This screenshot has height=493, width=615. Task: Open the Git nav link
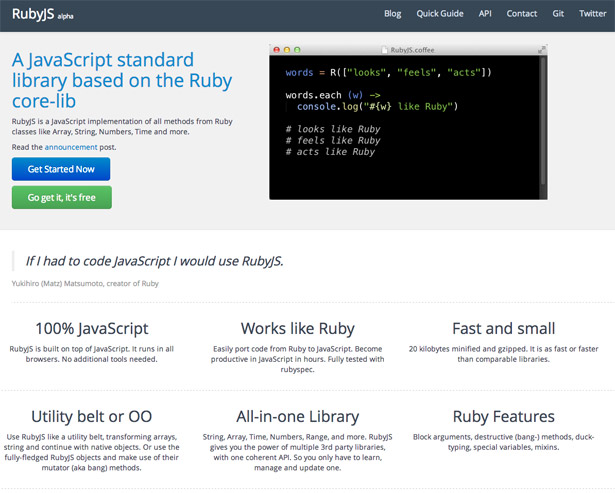(558, 14)
